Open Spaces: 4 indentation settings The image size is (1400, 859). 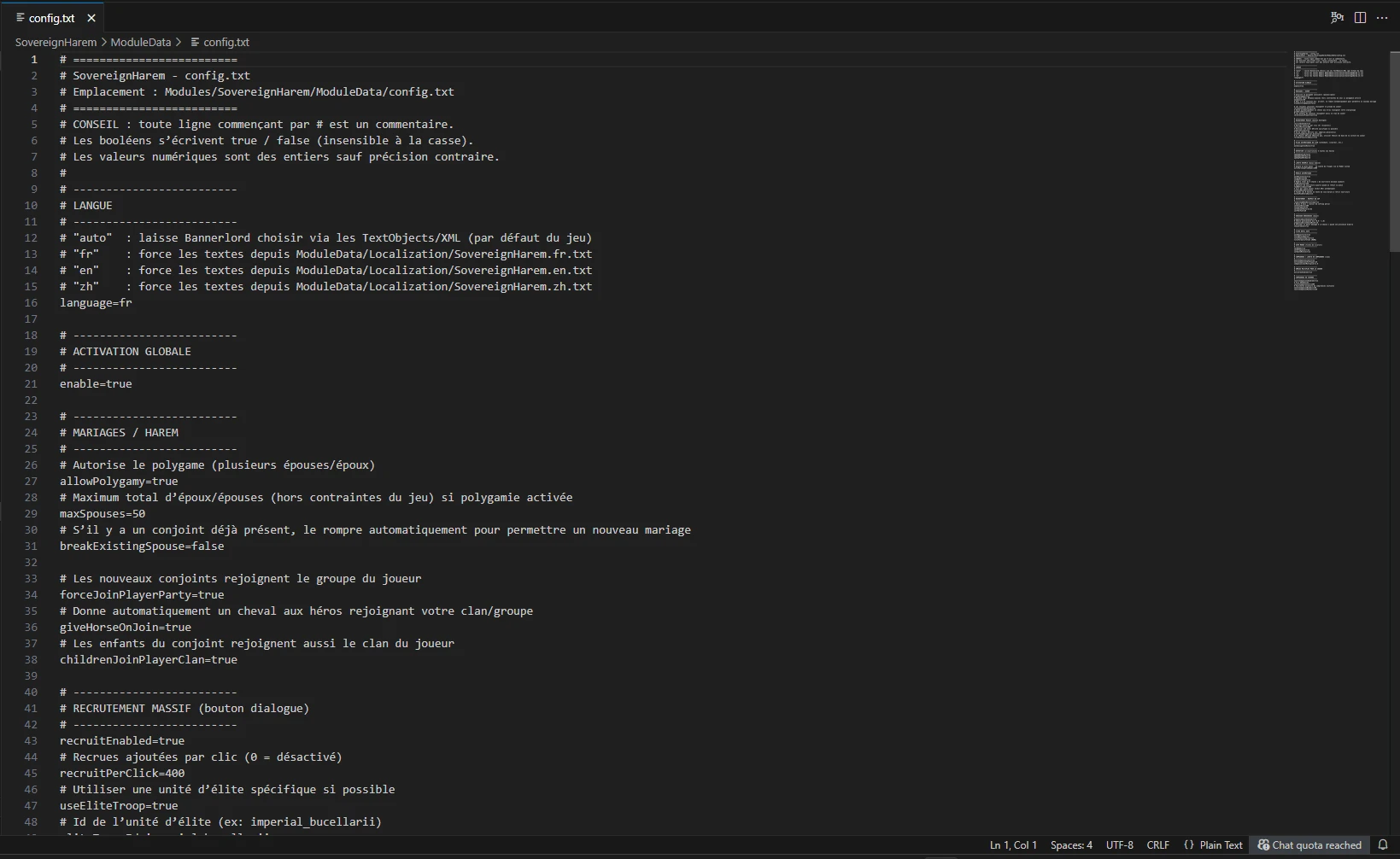[x=1071, y=844]
